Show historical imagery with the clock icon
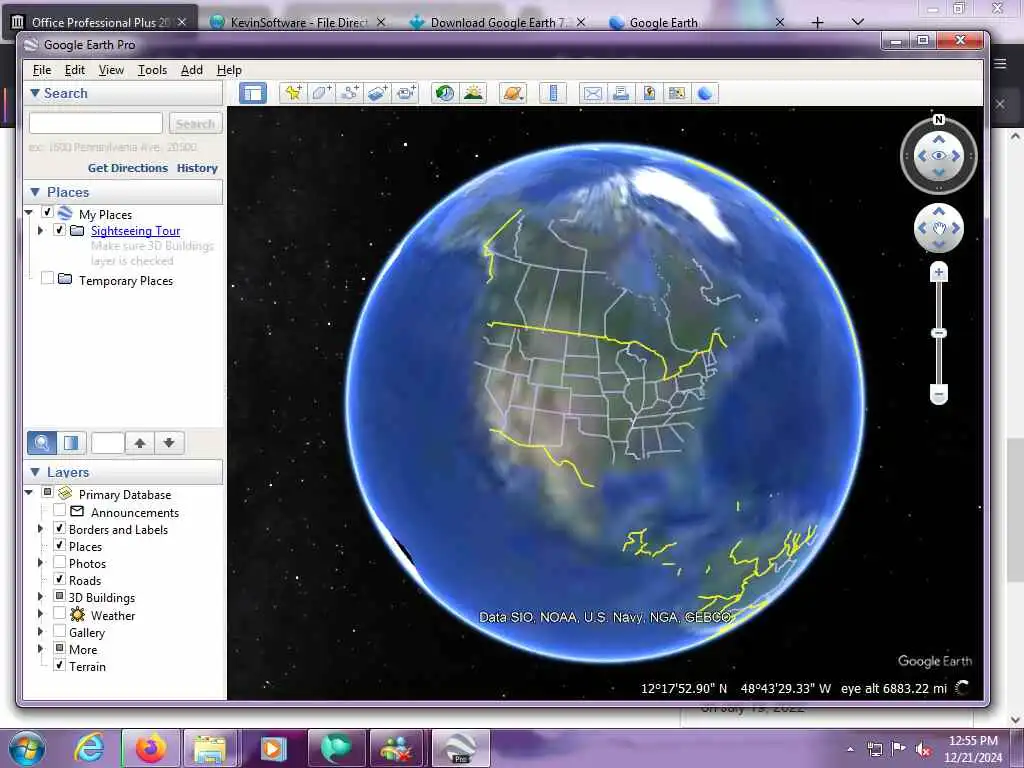Screen dimensions: 1024x768 click(x=445, y=93)
